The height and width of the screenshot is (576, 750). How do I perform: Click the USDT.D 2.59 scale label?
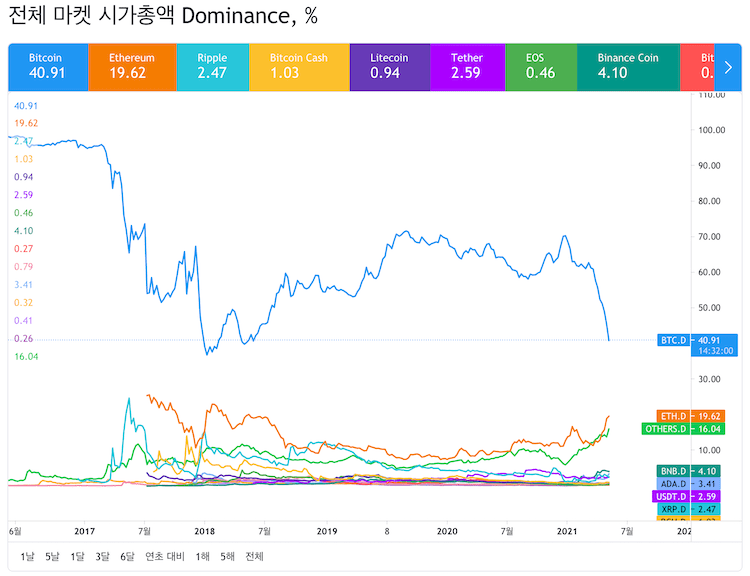click(686, 497)
